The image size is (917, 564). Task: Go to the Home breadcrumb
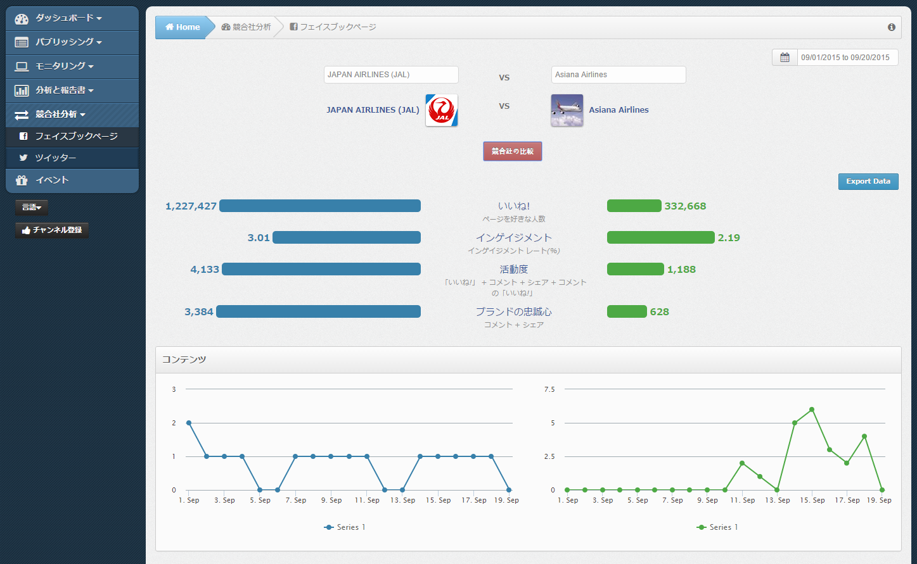pos(182,27)
